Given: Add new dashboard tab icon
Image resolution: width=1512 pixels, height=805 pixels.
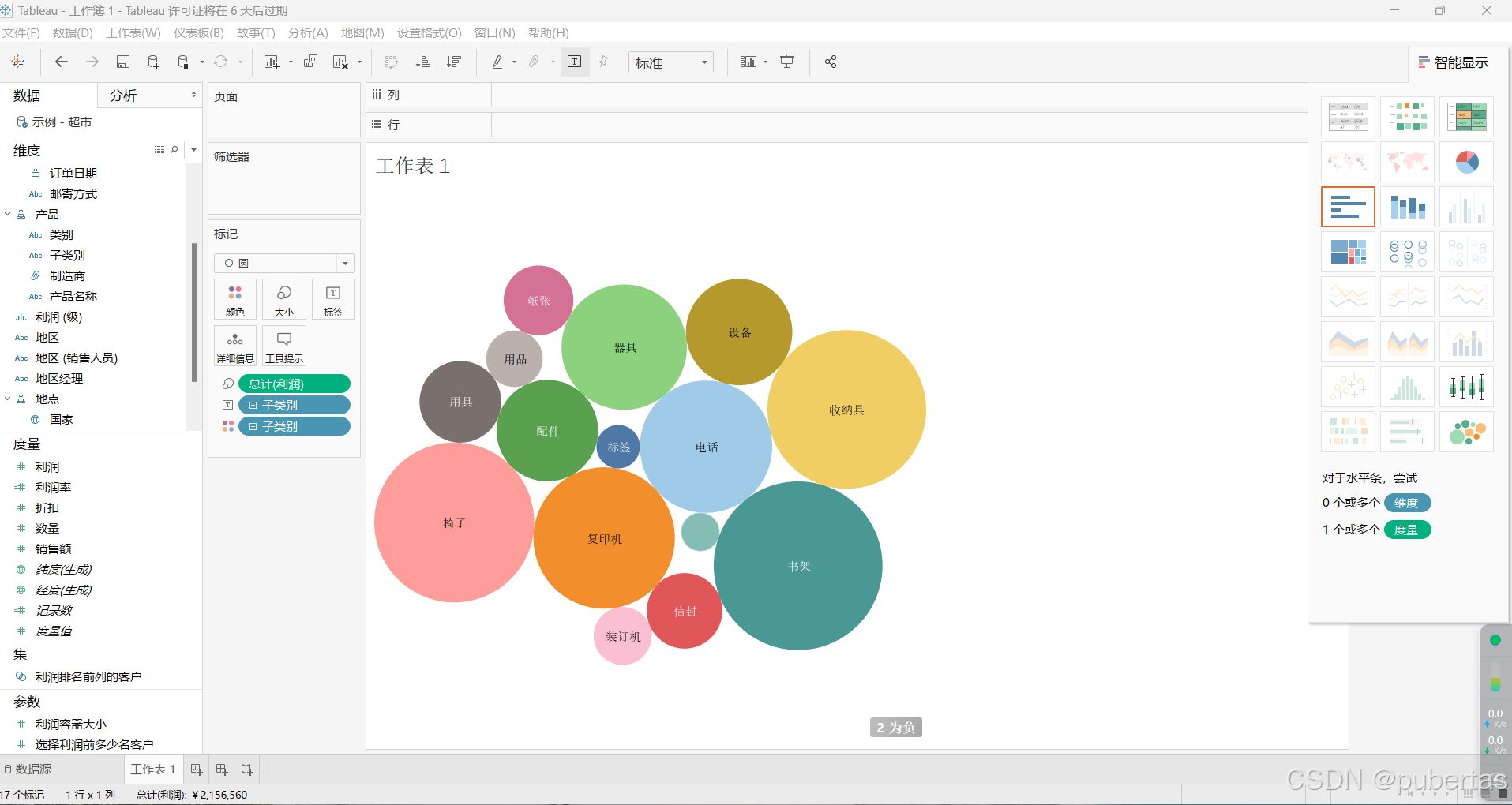Looking at the screenshot, I should [222, 769].
